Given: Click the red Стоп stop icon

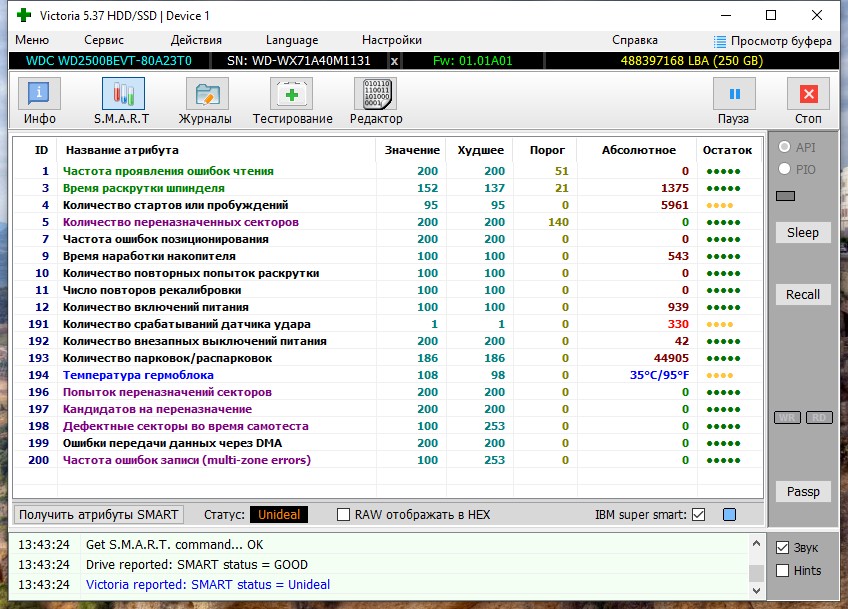Looking at the screenshot, I should tap(808, 94).
